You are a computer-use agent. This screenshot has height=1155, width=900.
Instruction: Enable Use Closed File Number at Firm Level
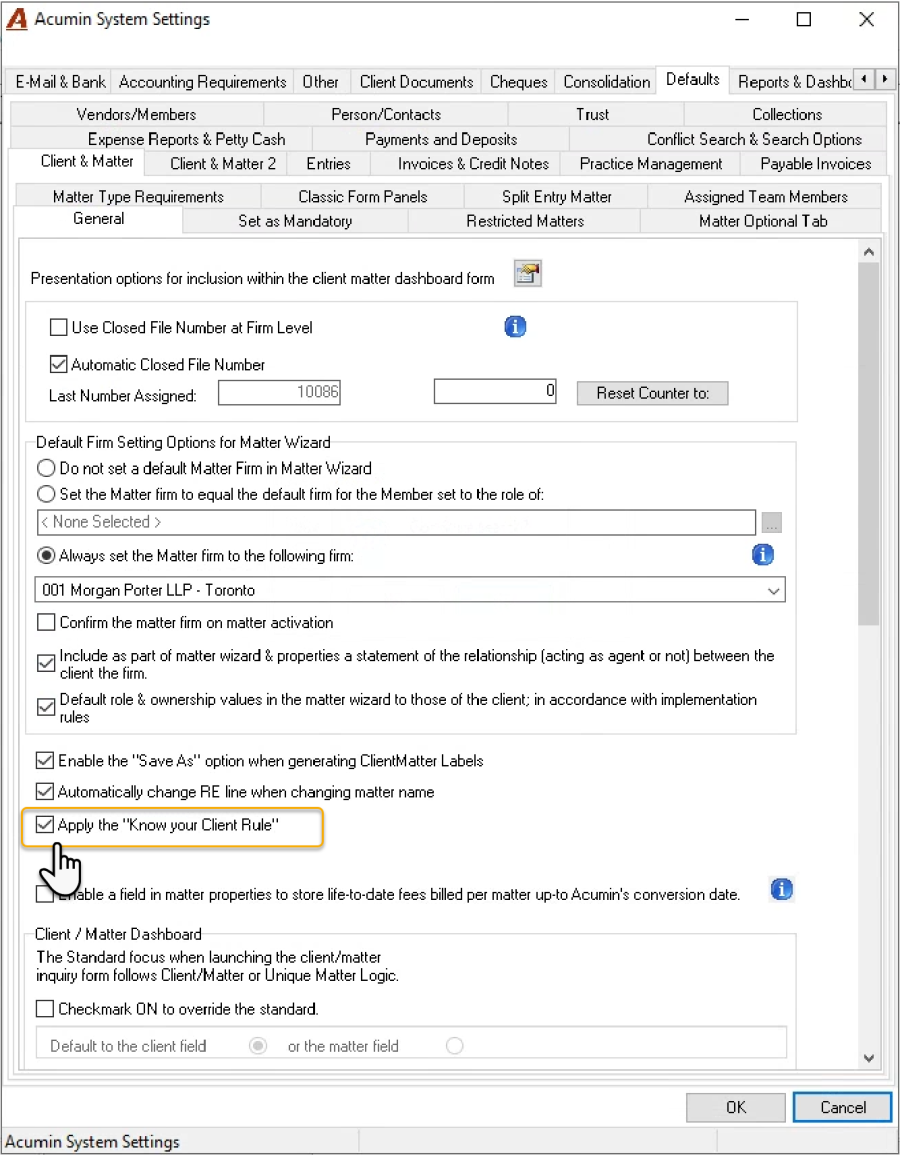click(58, 327)
